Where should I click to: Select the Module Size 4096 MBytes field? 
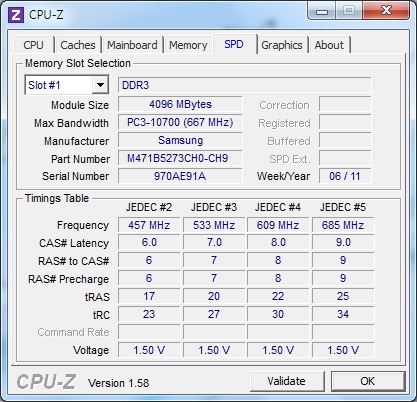point(180,104)
